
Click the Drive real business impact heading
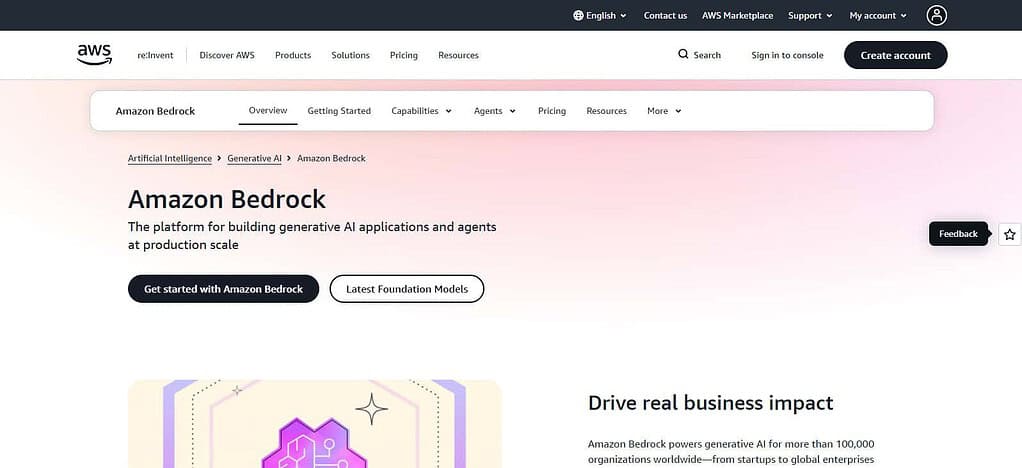(710, 403)
